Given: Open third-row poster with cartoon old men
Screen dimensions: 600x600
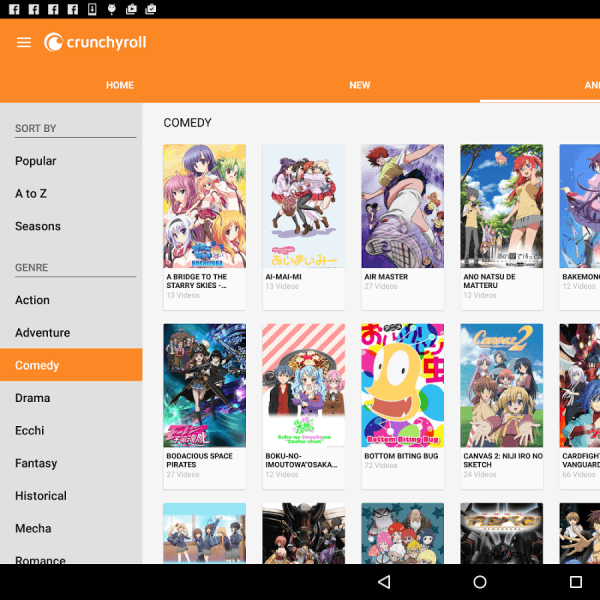Looking at the screenshot, I should 403,533.
